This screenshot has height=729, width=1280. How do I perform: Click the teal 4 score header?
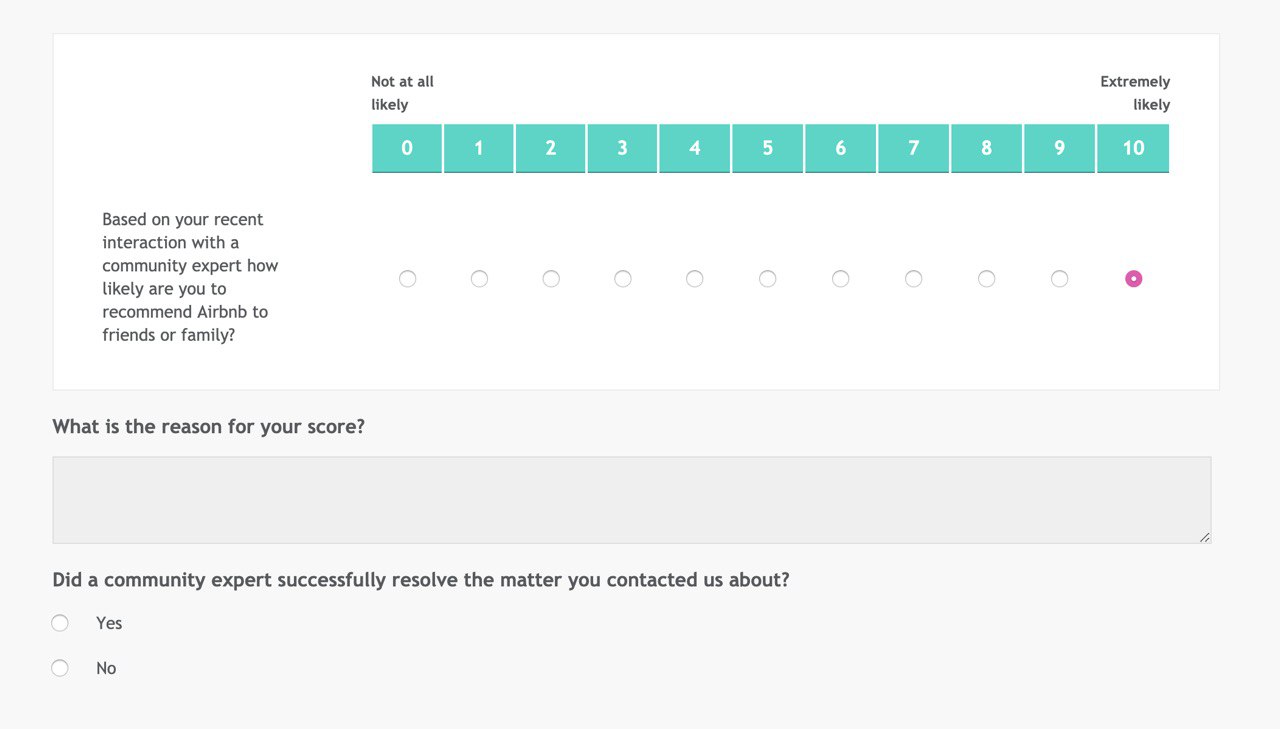tap(695, 148)
